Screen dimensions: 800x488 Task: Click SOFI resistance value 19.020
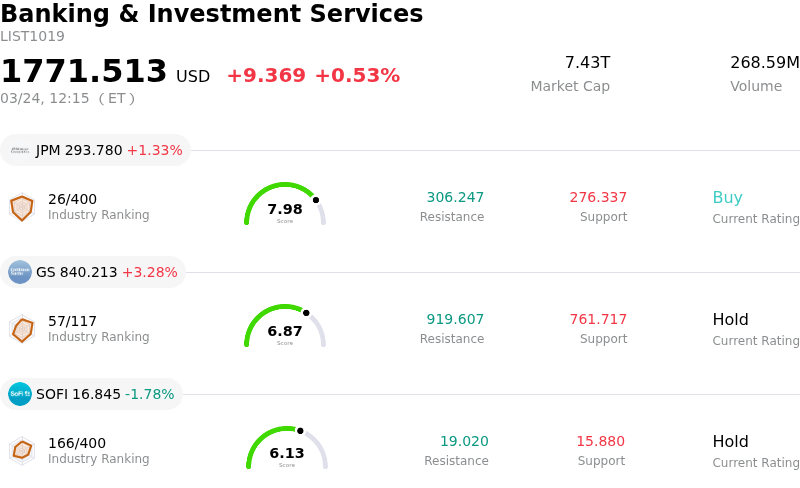(464, 442)
